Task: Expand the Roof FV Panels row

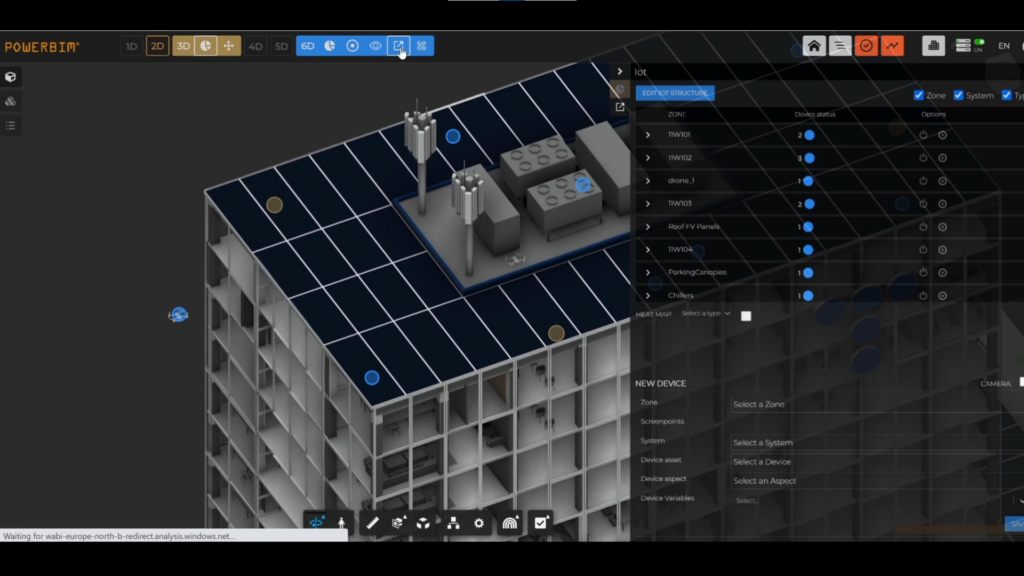Action: pyautogui.click(x=648, y=227)
